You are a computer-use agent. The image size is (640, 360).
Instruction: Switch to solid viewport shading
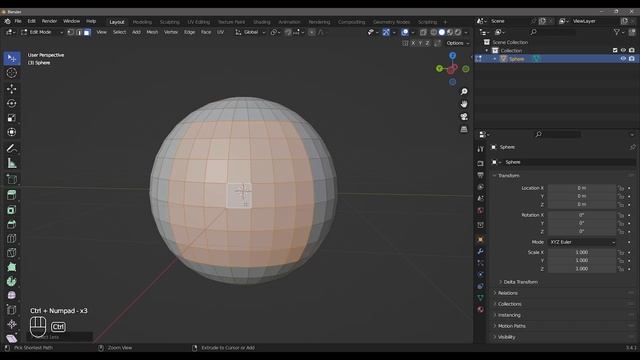click(442, 32)
